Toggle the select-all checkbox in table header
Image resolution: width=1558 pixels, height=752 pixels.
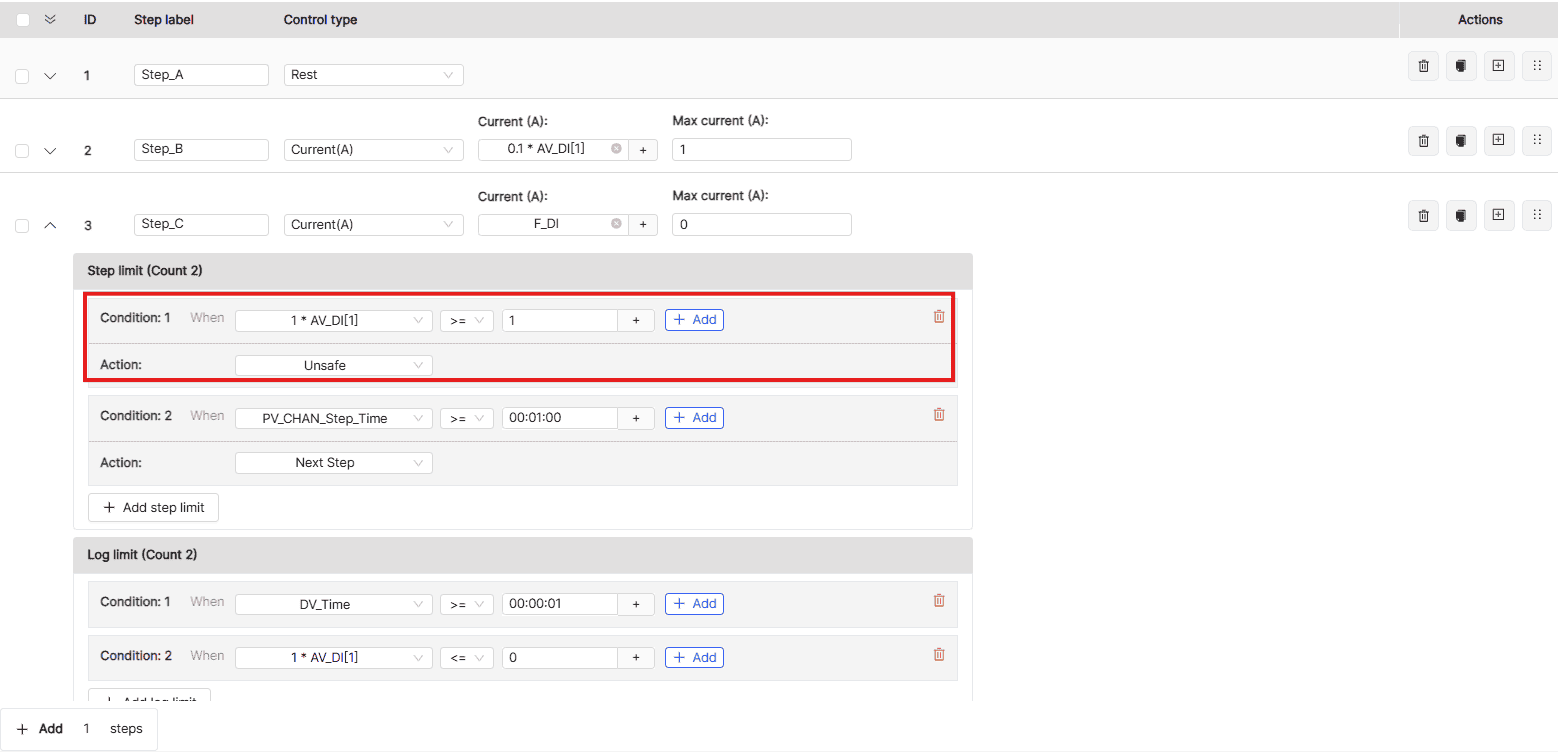(23, 20)
